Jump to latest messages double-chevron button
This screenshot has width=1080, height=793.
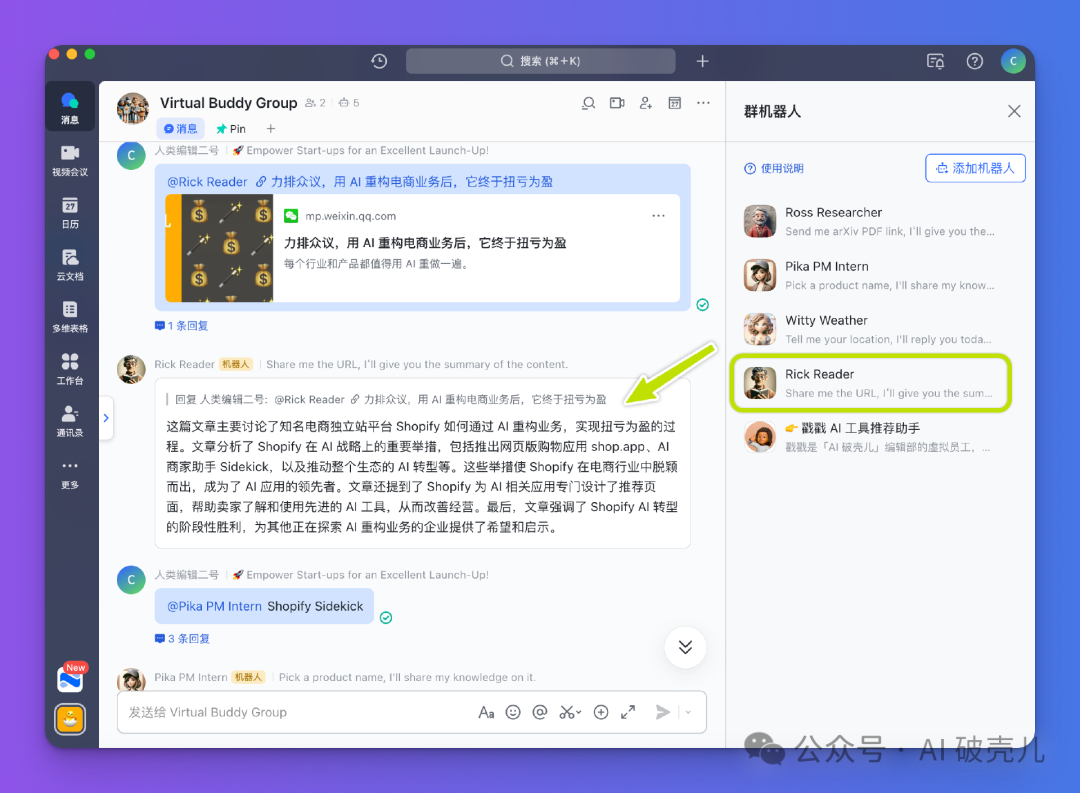(x=685, y=647)
